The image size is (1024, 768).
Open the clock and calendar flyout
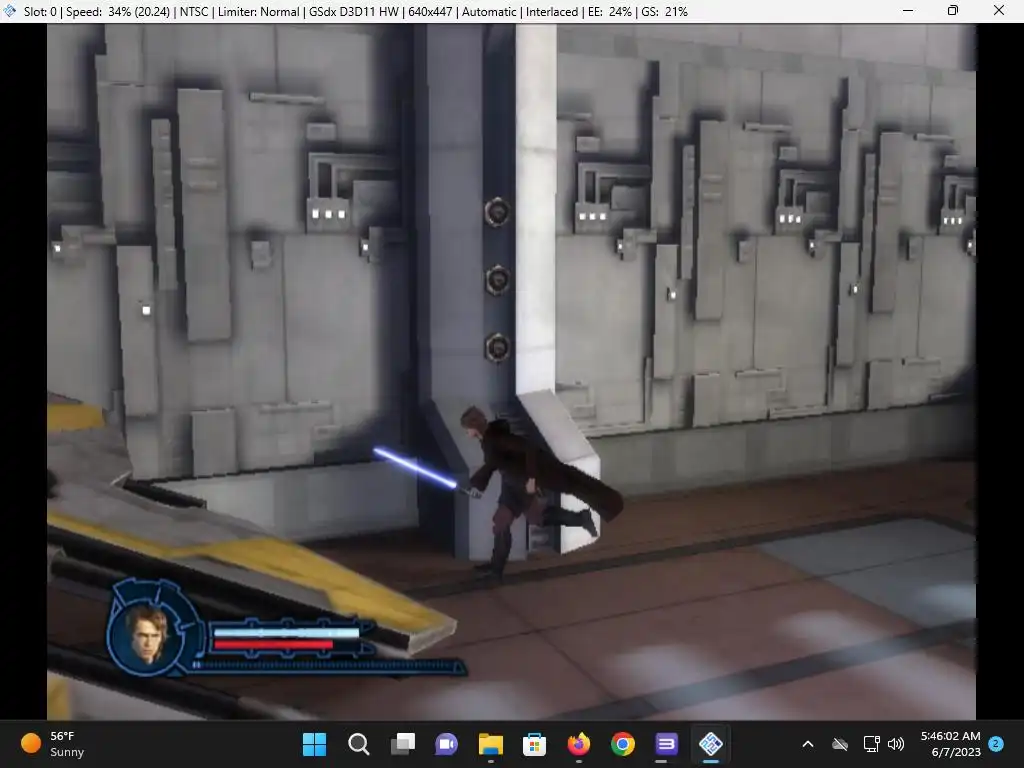(950, 744)
